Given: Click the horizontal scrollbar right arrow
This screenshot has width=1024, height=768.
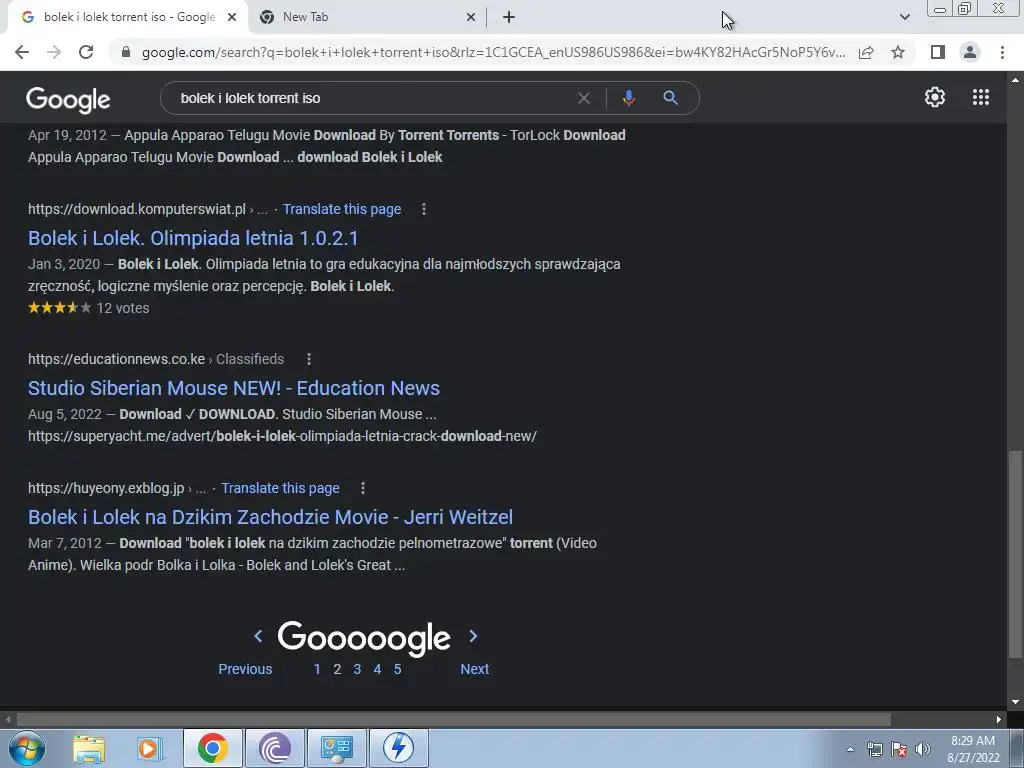Looking at the screenshot, I should click(999, 719).
